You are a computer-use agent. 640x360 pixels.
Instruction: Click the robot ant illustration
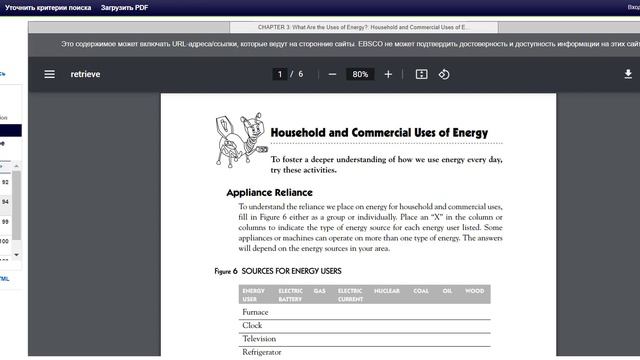[x=241, y=140]
